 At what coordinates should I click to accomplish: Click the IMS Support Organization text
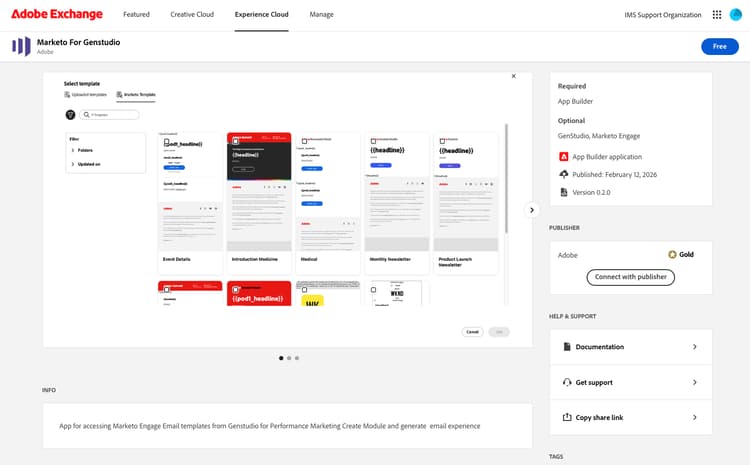point(662,15)
